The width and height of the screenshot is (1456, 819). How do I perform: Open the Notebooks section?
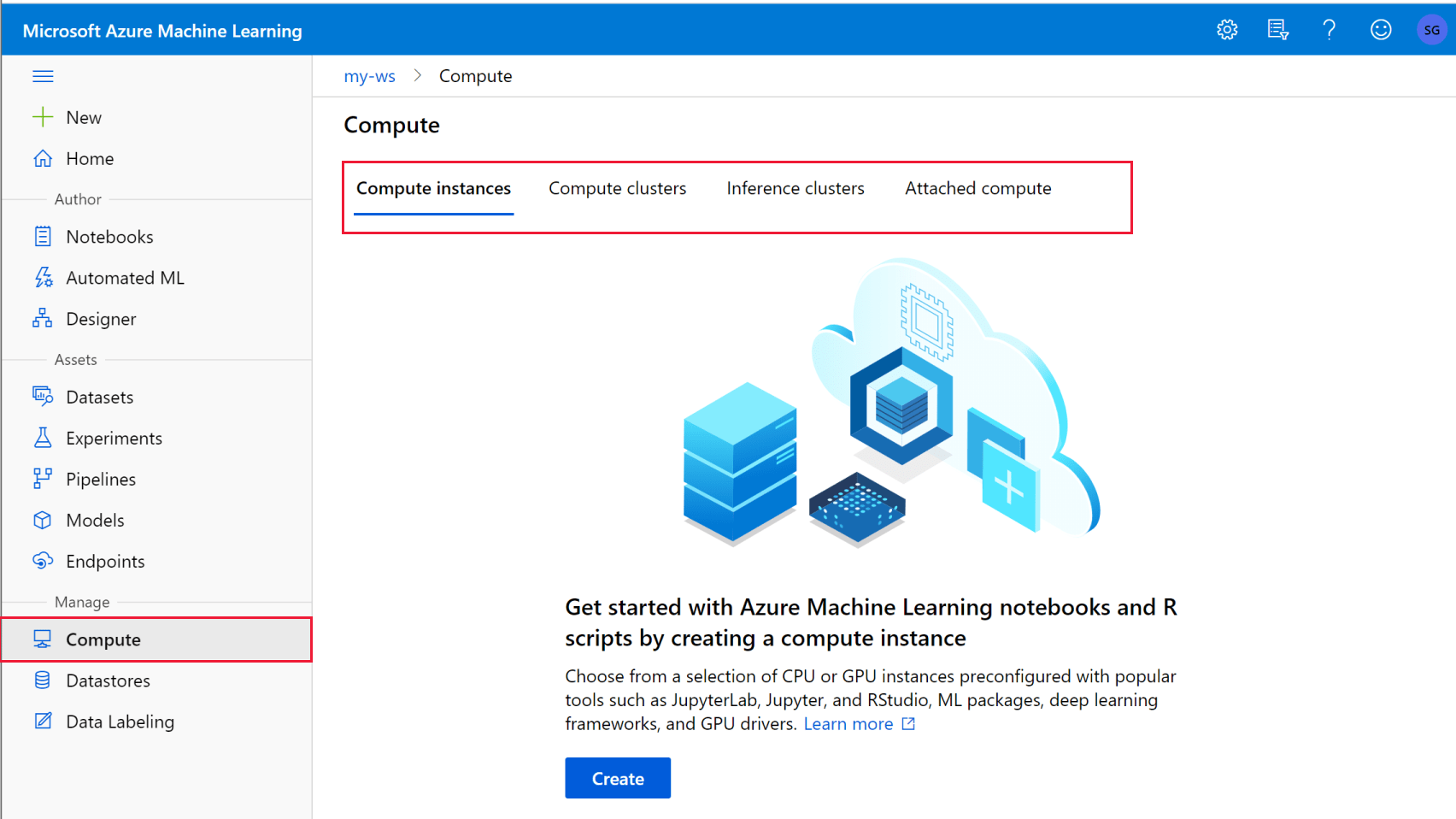click(x=109, y=236)
